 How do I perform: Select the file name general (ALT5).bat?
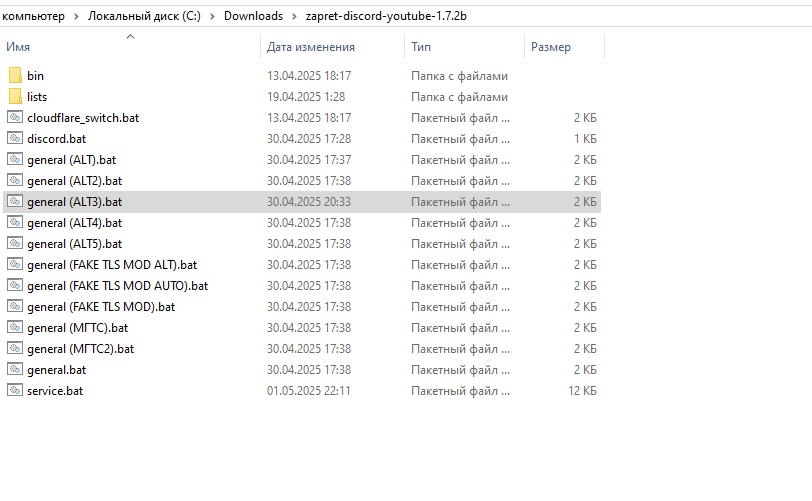point(75,244)
